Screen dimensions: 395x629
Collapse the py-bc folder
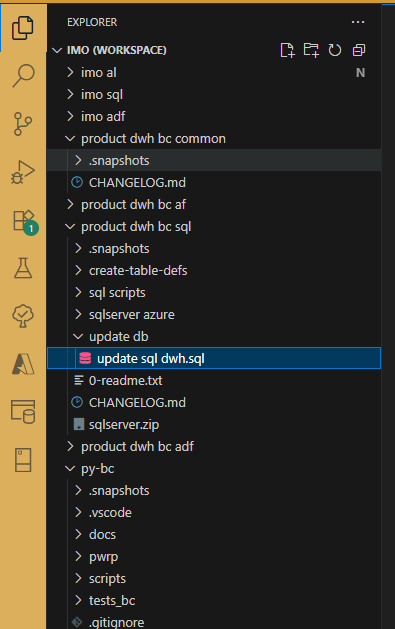pos(70,468)
